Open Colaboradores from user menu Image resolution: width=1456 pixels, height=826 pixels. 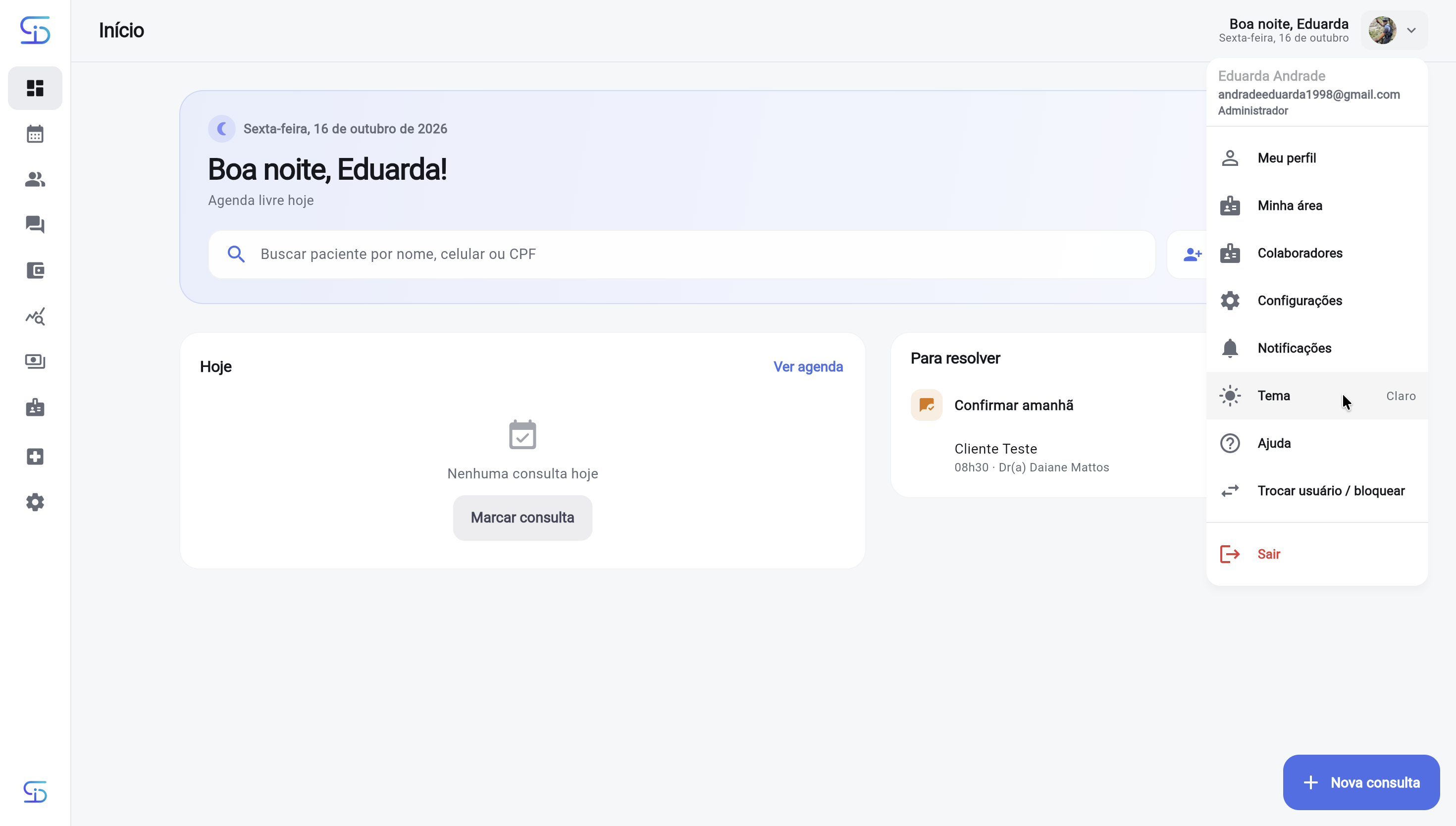point(1316,253)
